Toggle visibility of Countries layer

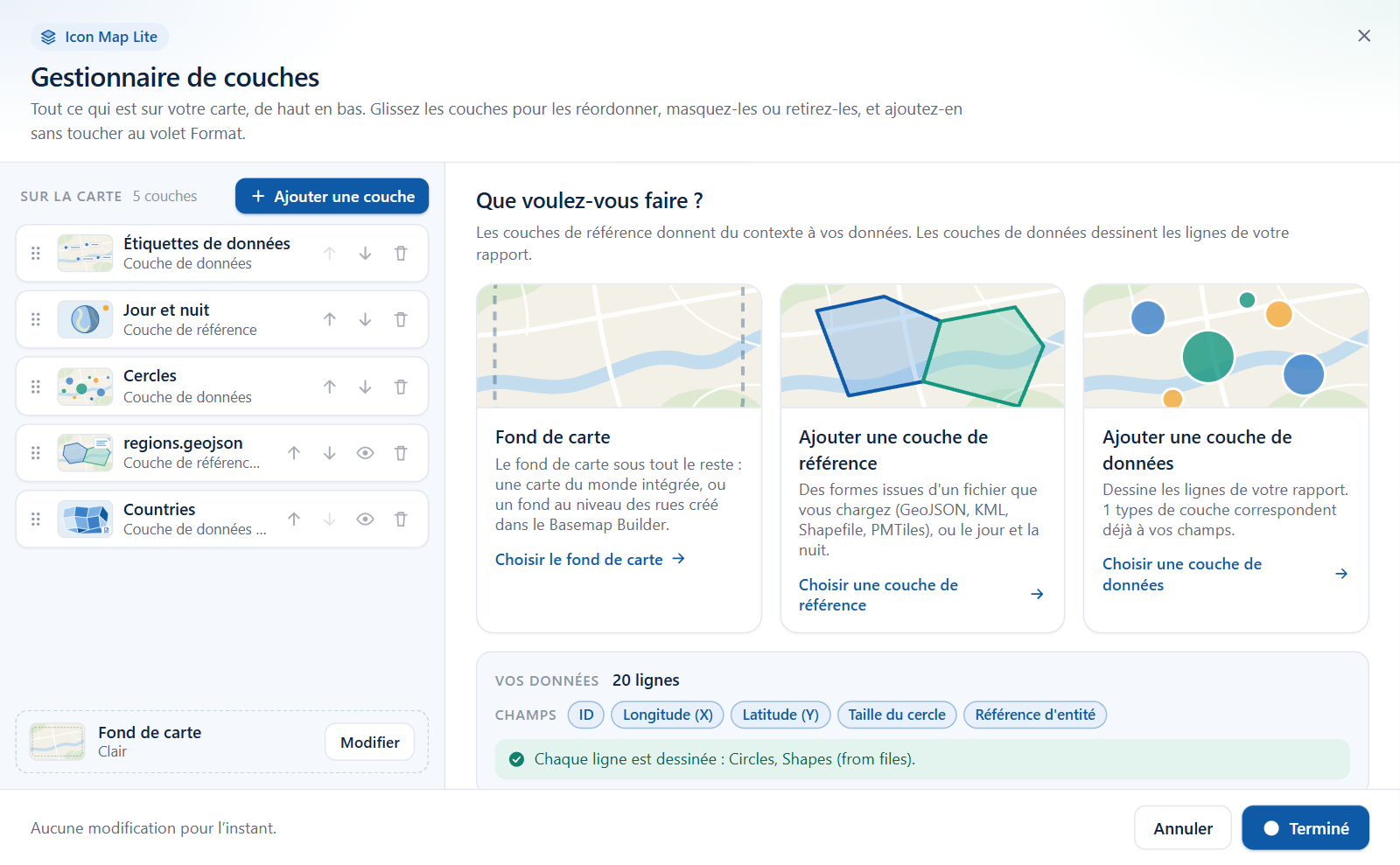click(x=365, y=520)
